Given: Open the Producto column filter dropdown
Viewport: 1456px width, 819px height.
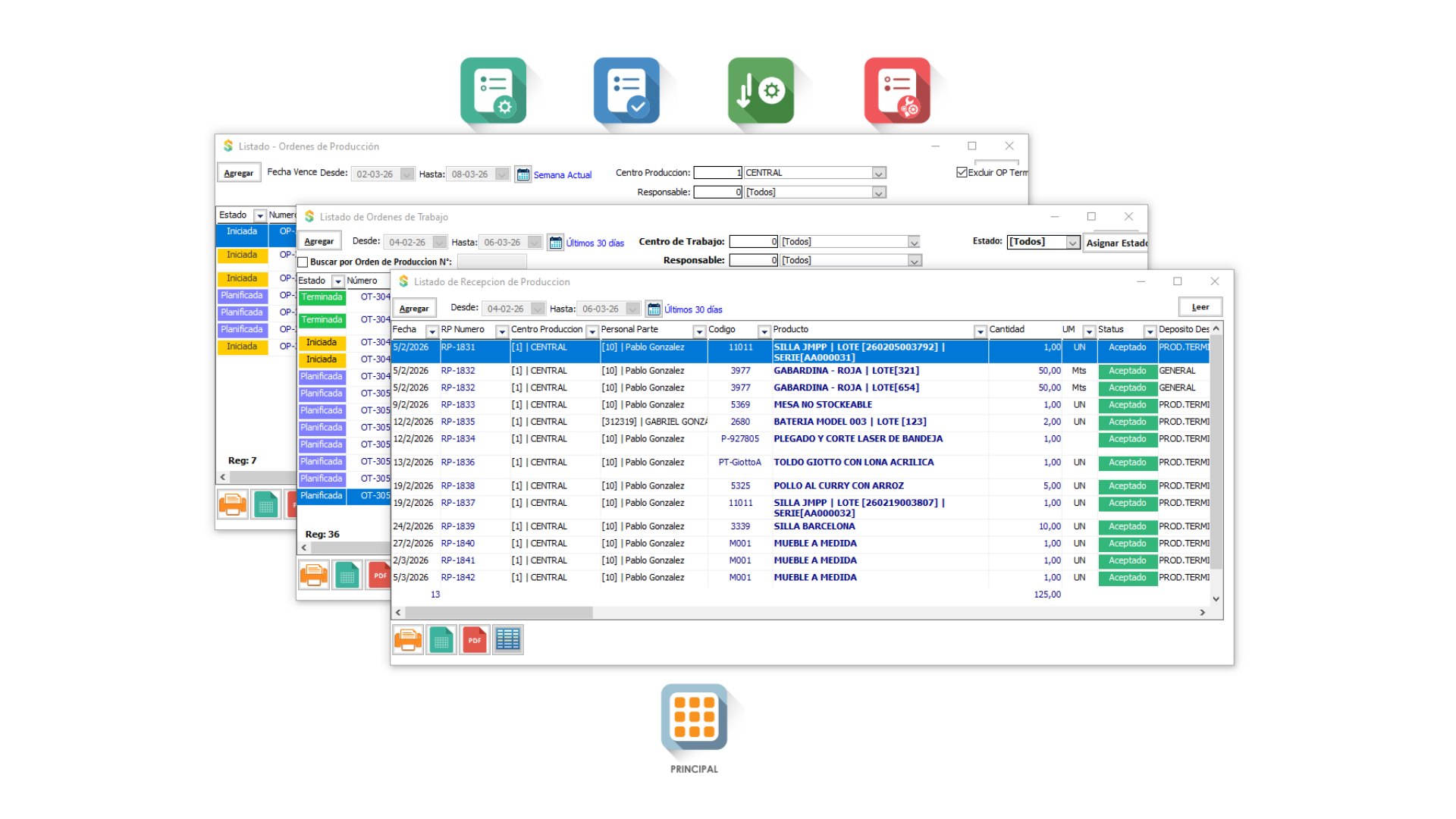Looking at the screenshot, I should pos(980,331).
